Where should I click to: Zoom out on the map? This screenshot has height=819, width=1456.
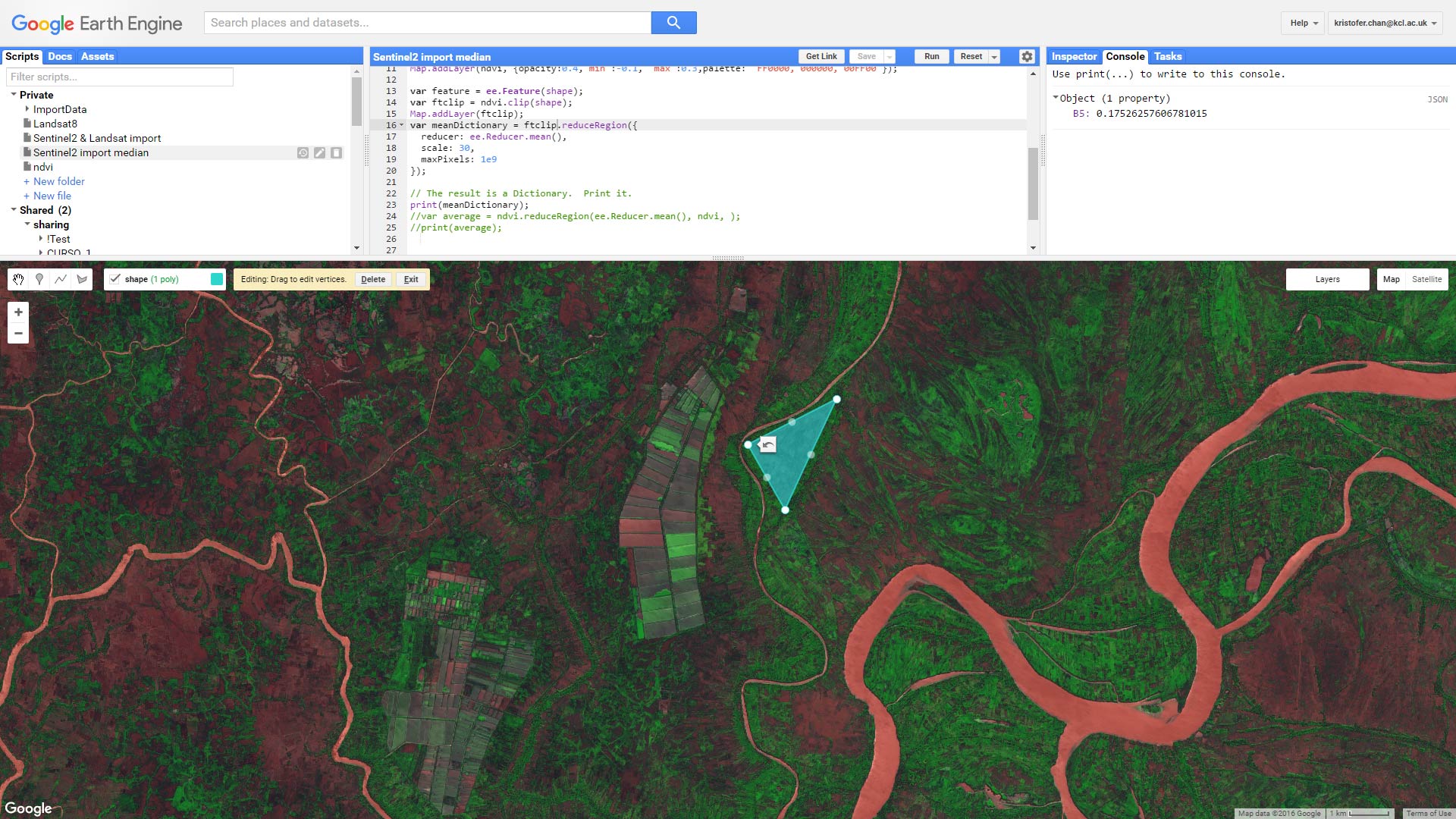(18, 333)
